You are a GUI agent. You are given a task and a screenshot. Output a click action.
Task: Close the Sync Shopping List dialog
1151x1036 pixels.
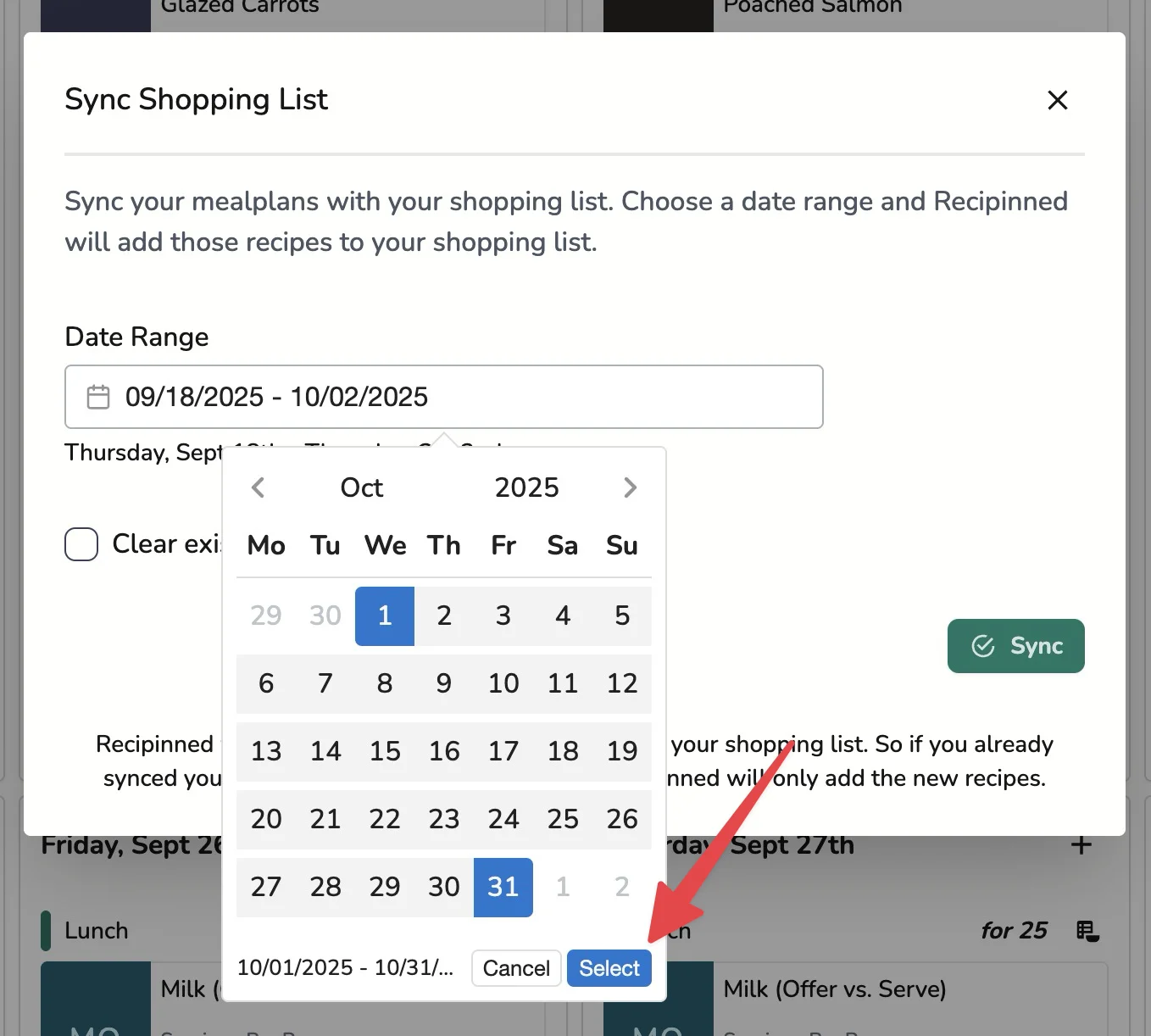tap(1057, 100)
